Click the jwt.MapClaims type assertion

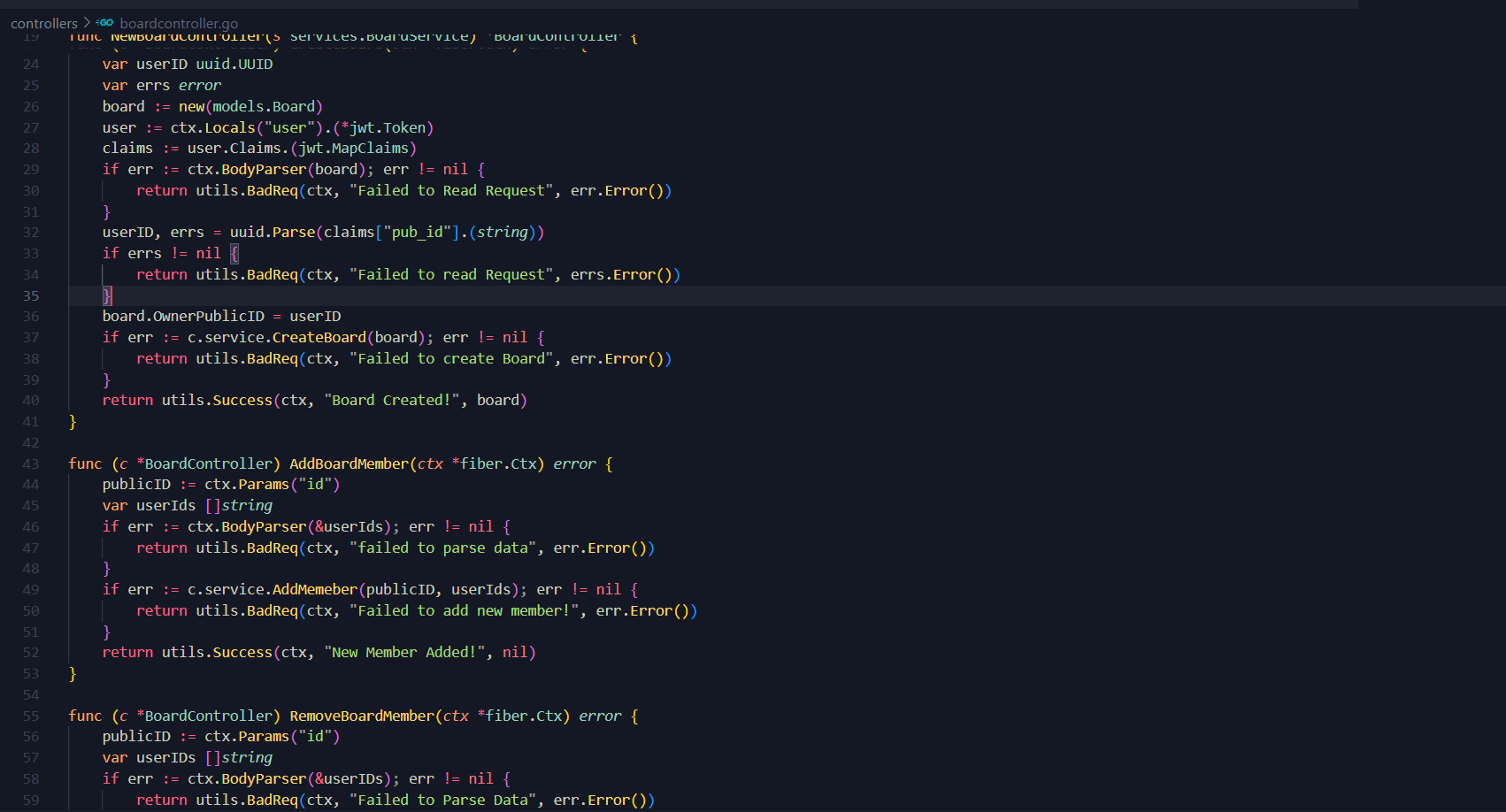[x=353, y=148]
